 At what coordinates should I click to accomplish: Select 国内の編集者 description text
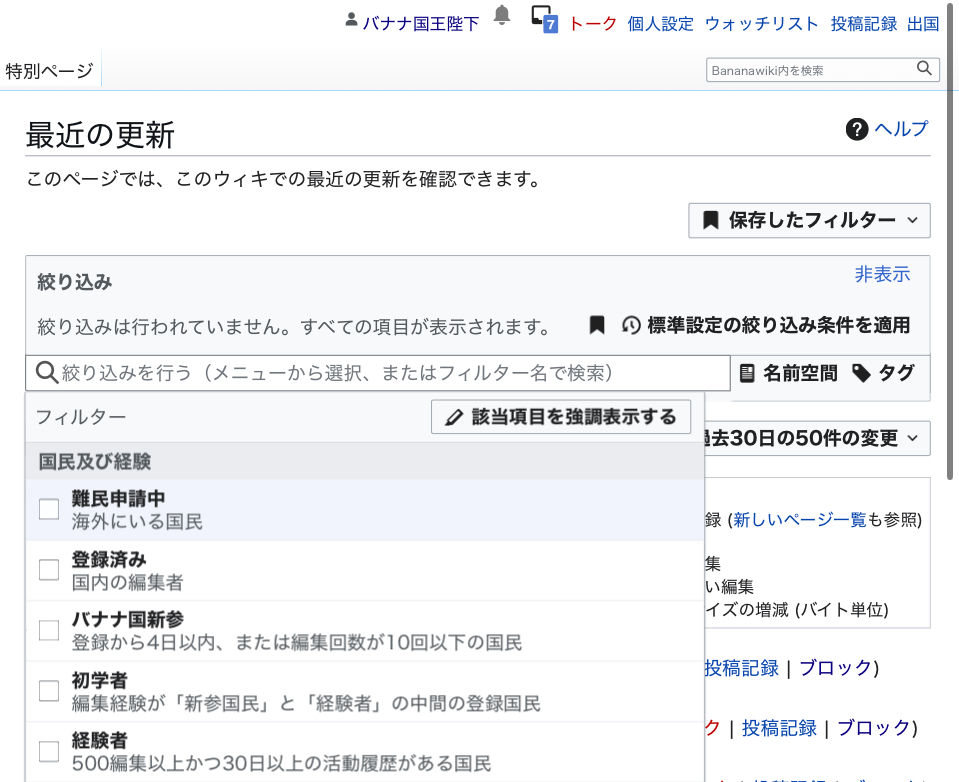pos(127,582)
